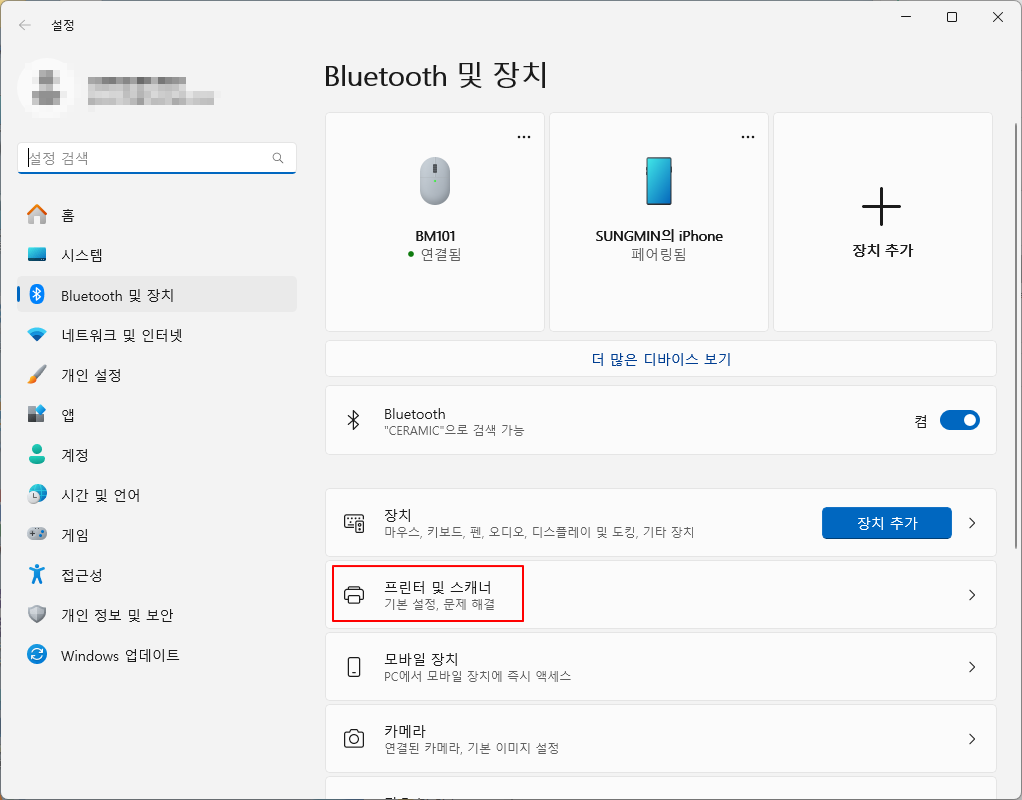Open Windows 업데이트 from the sidebar
Viewport: 1022px width, 800px height.
pyautogui.click(x=110, y=655)
